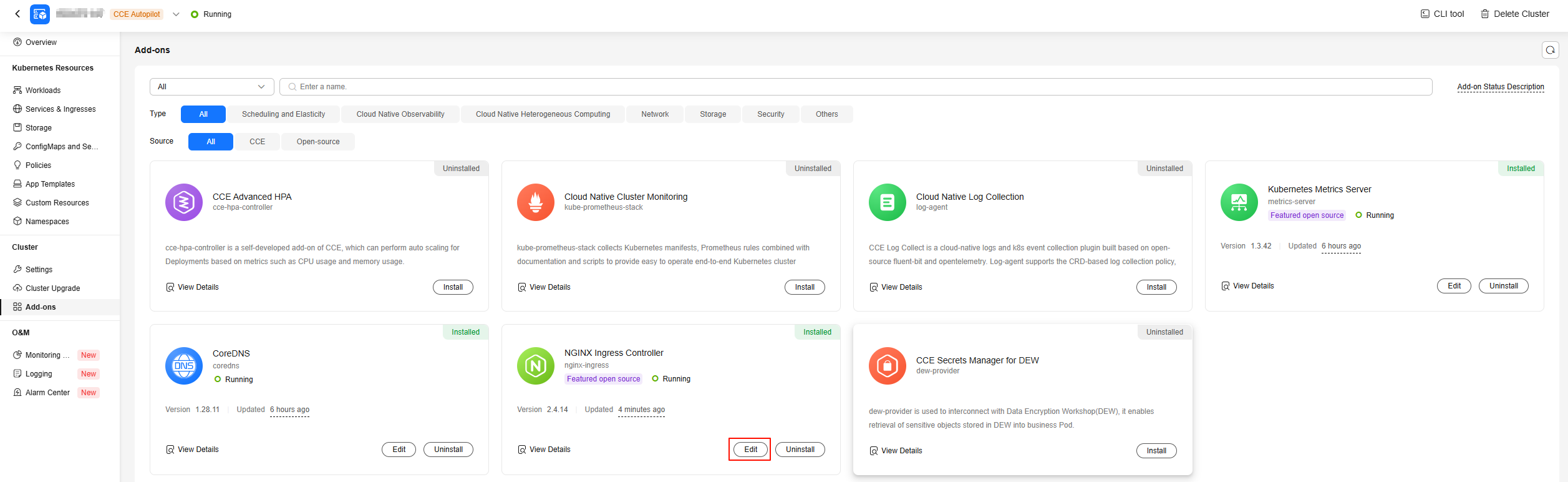
Task: Expand the cluster switcher chevron
Action: [176, 14]
